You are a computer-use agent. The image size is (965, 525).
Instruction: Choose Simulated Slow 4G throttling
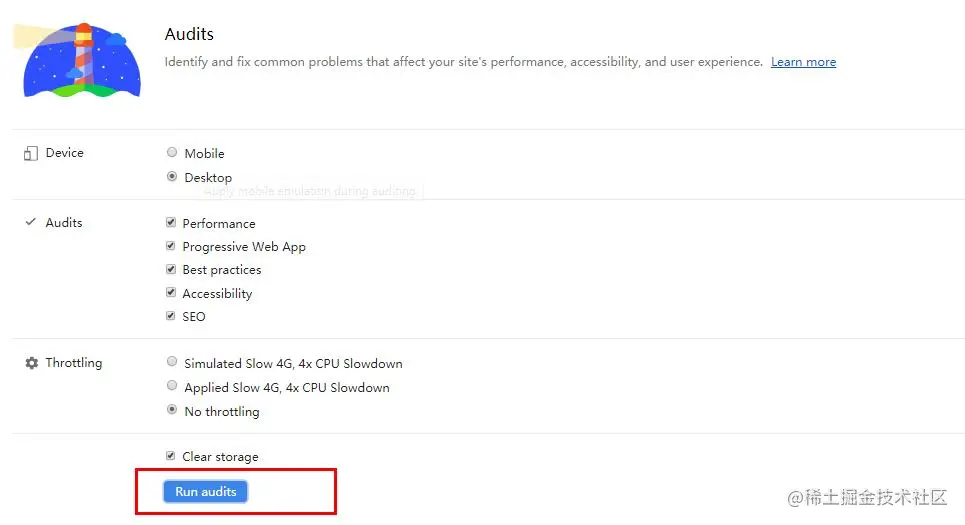[172, 363]
